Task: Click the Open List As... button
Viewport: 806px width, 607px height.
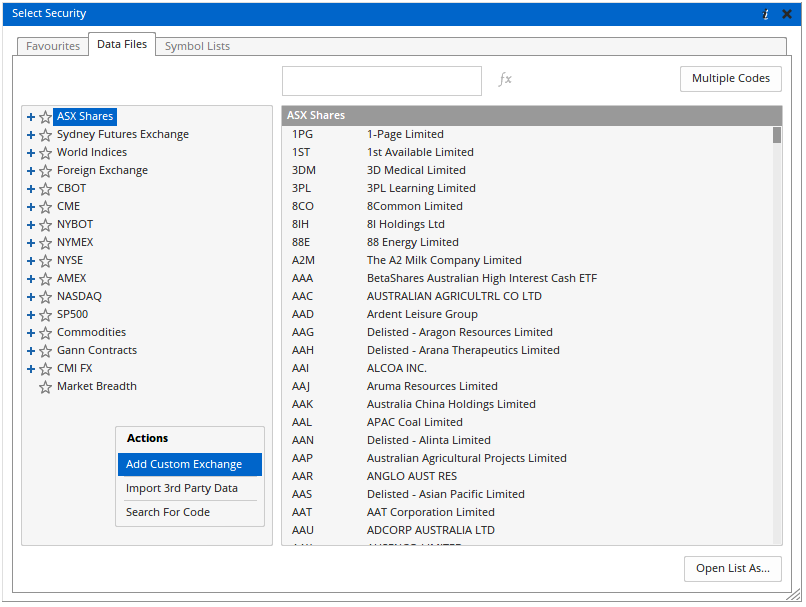Action: coord(732,568)
